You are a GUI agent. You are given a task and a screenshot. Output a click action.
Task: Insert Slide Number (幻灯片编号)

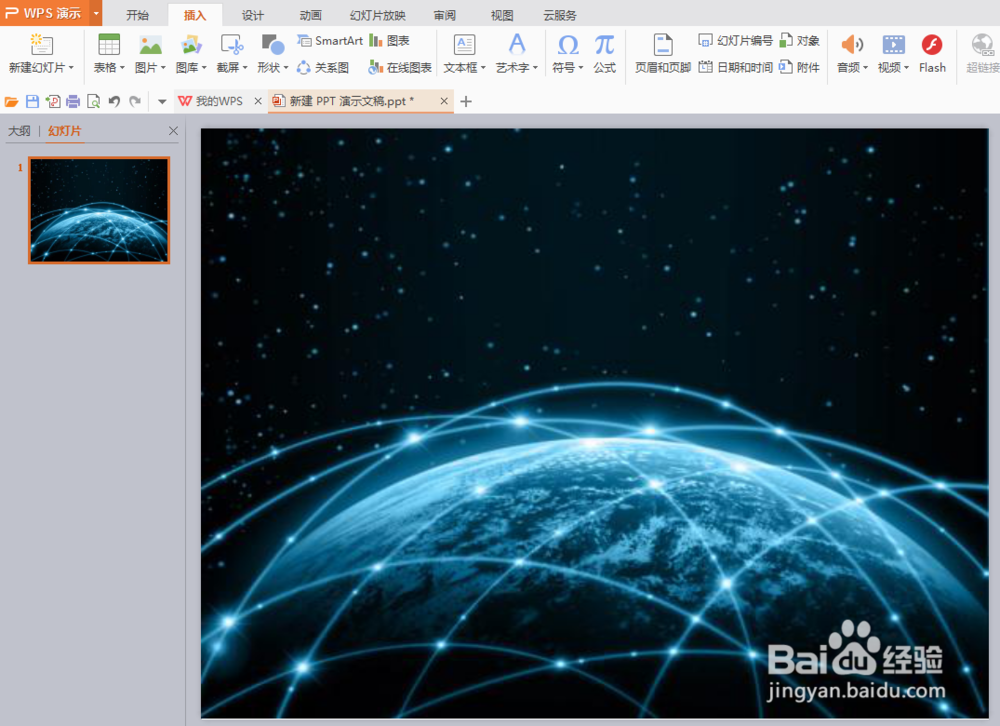pos(735,41)
